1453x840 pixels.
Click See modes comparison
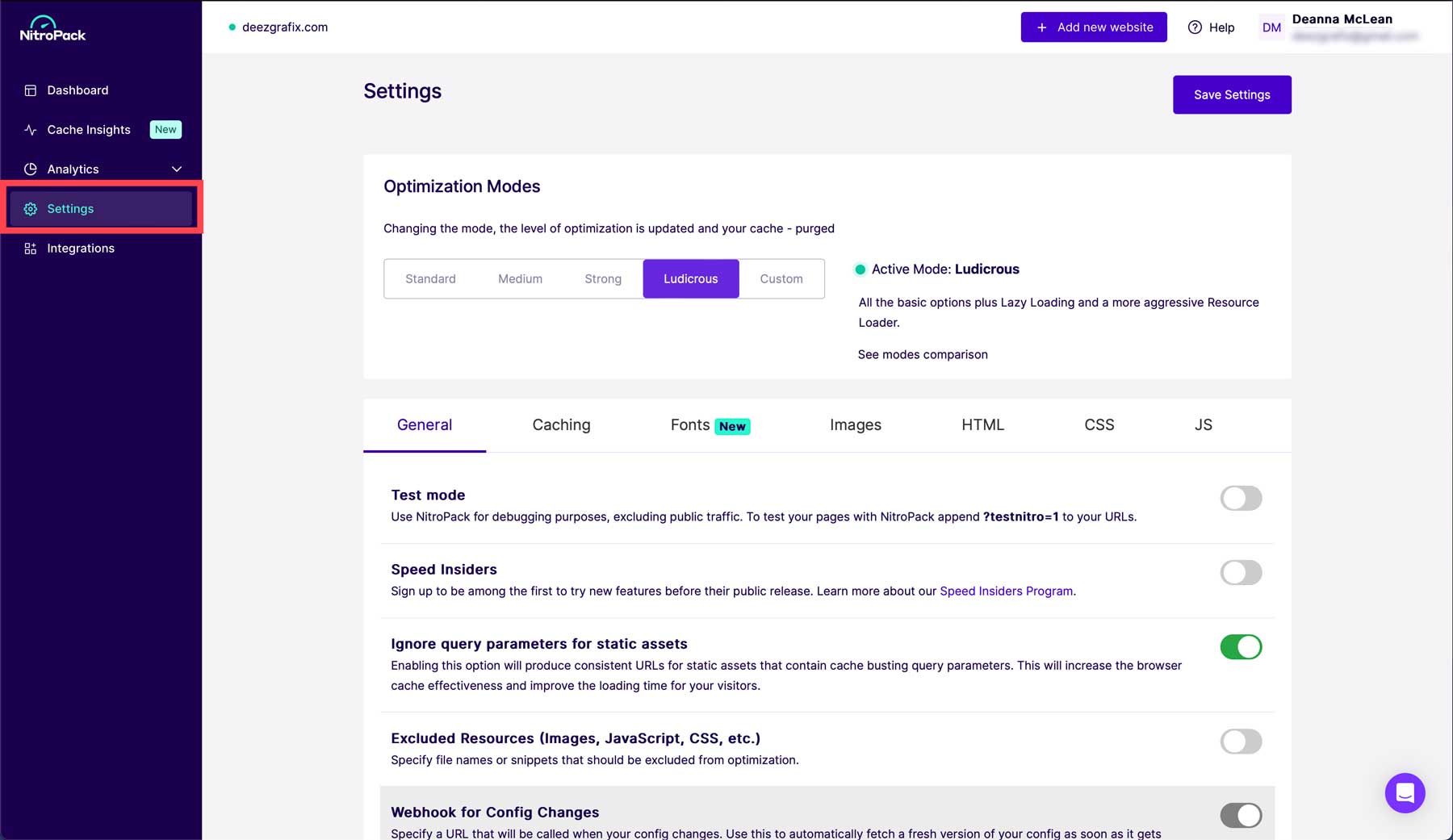tap(923, 354)
